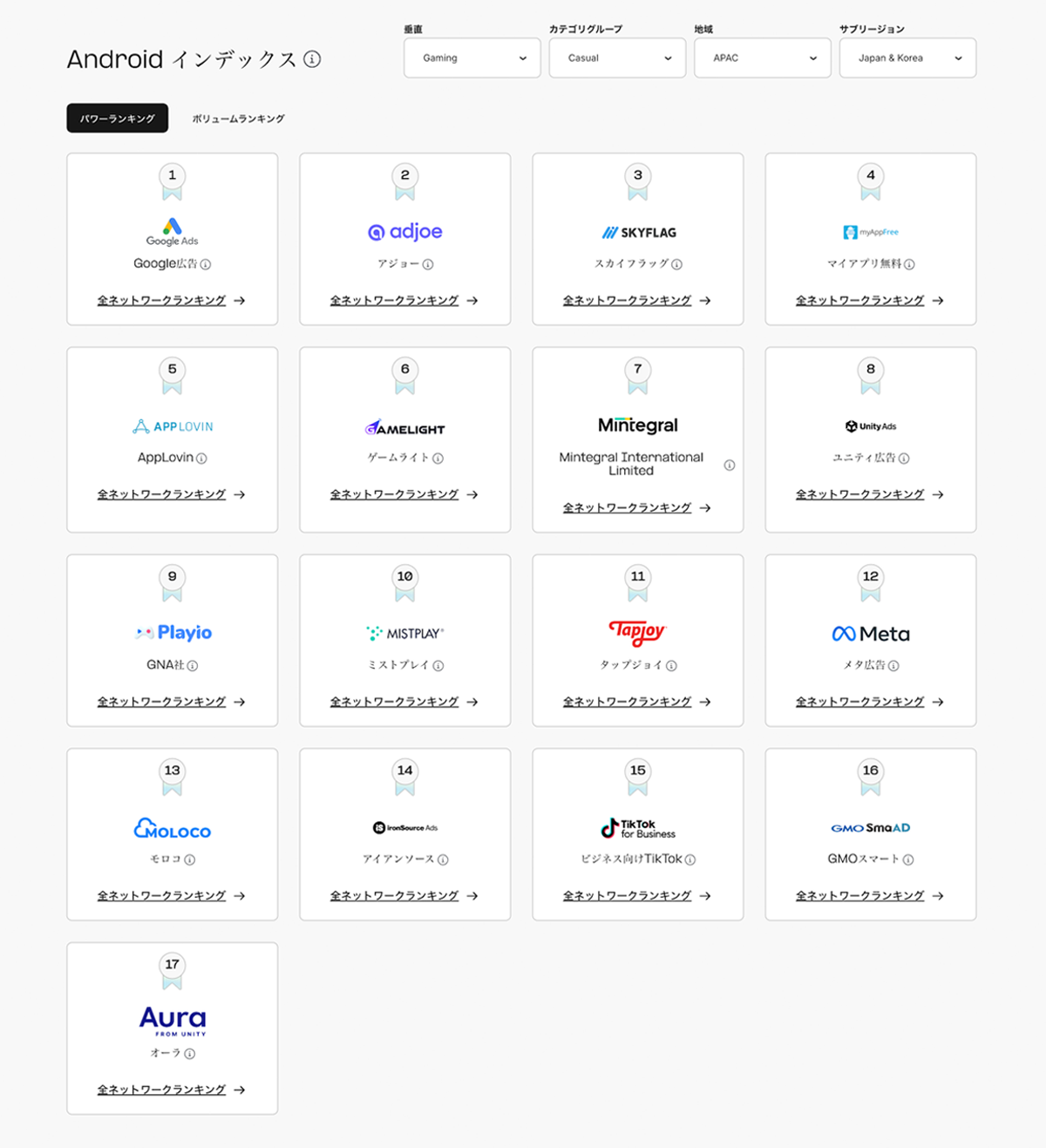The image size is (1046, 1148).
Task: Click info icon beside ビジネス向けTikTok
Action: (690, 859)
